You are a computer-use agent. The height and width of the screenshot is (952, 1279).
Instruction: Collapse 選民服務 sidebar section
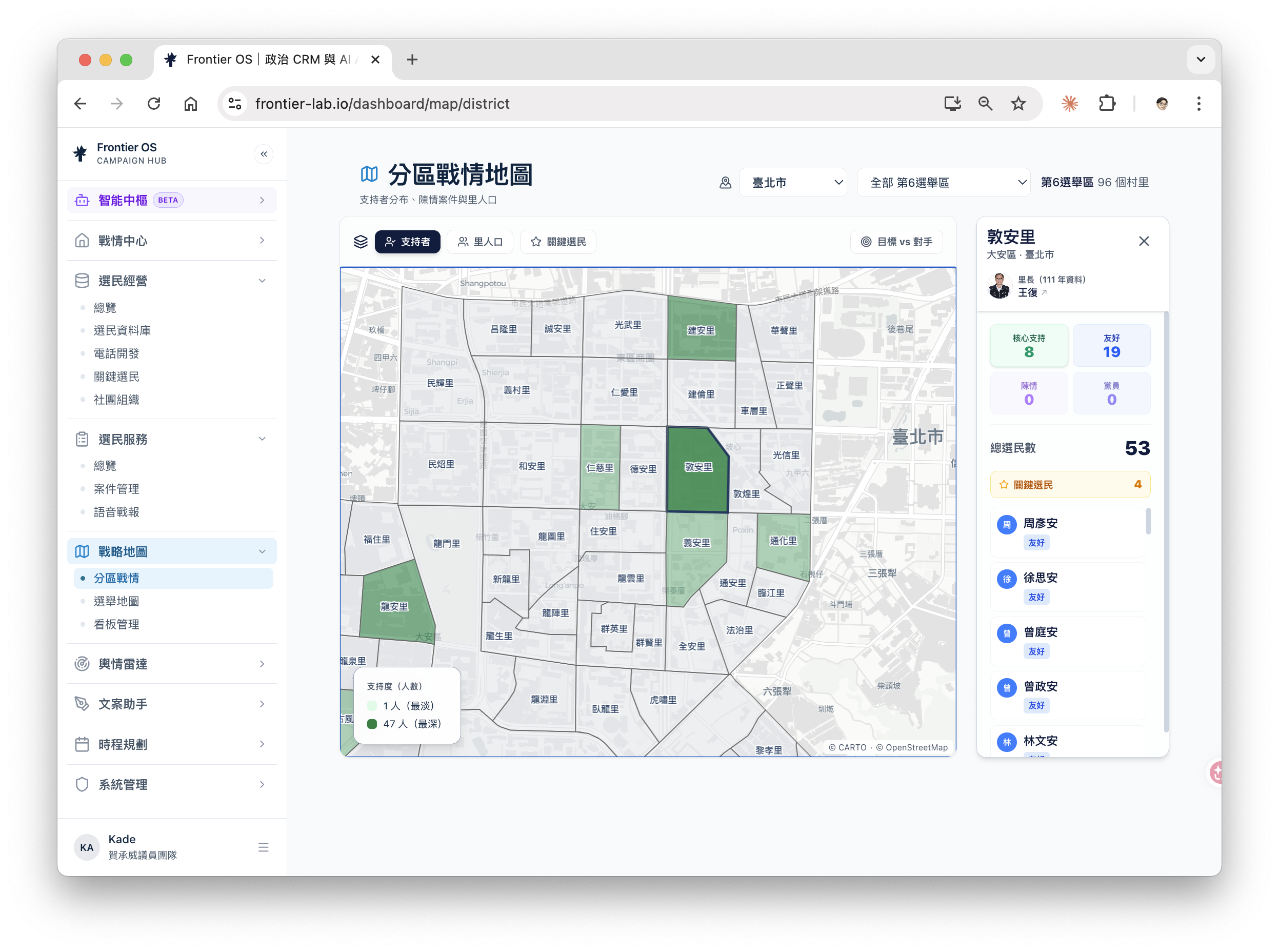click(x=172, y=439)
